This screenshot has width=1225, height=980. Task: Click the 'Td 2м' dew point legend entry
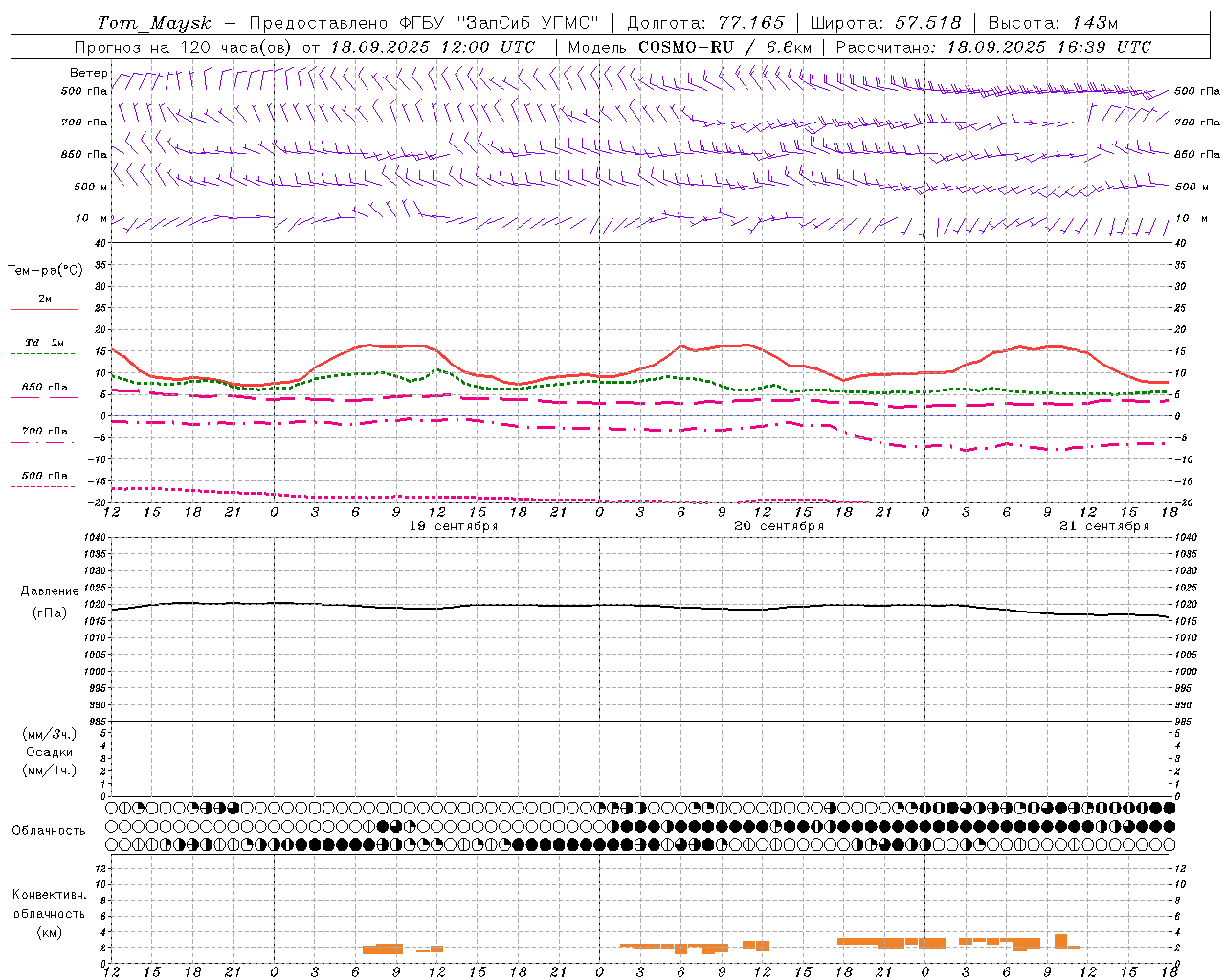[x=45, y=343]
